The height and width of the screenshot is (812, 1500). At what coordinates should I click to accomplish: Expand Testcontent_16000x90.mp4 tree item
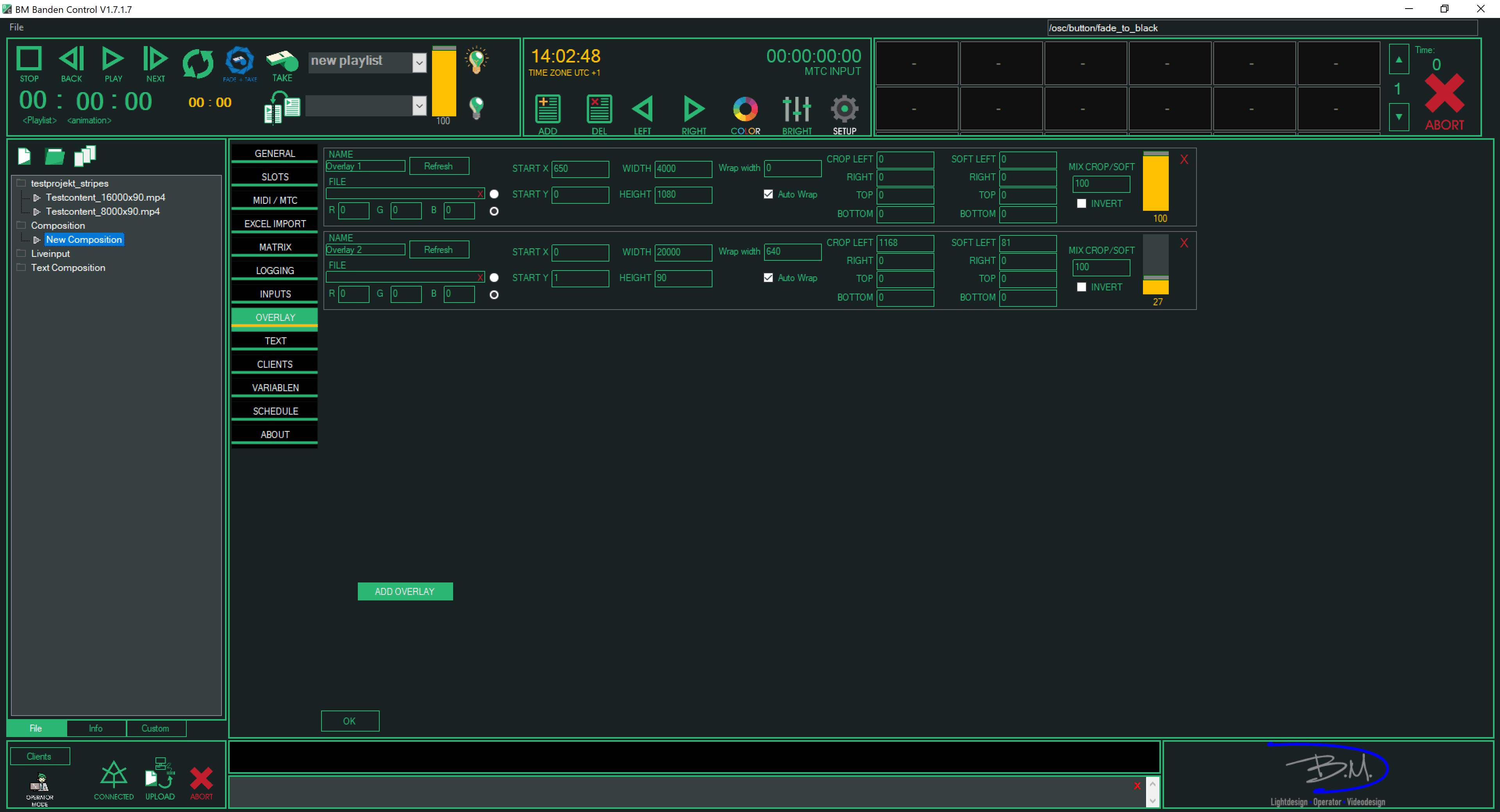(x=37, y=198)
